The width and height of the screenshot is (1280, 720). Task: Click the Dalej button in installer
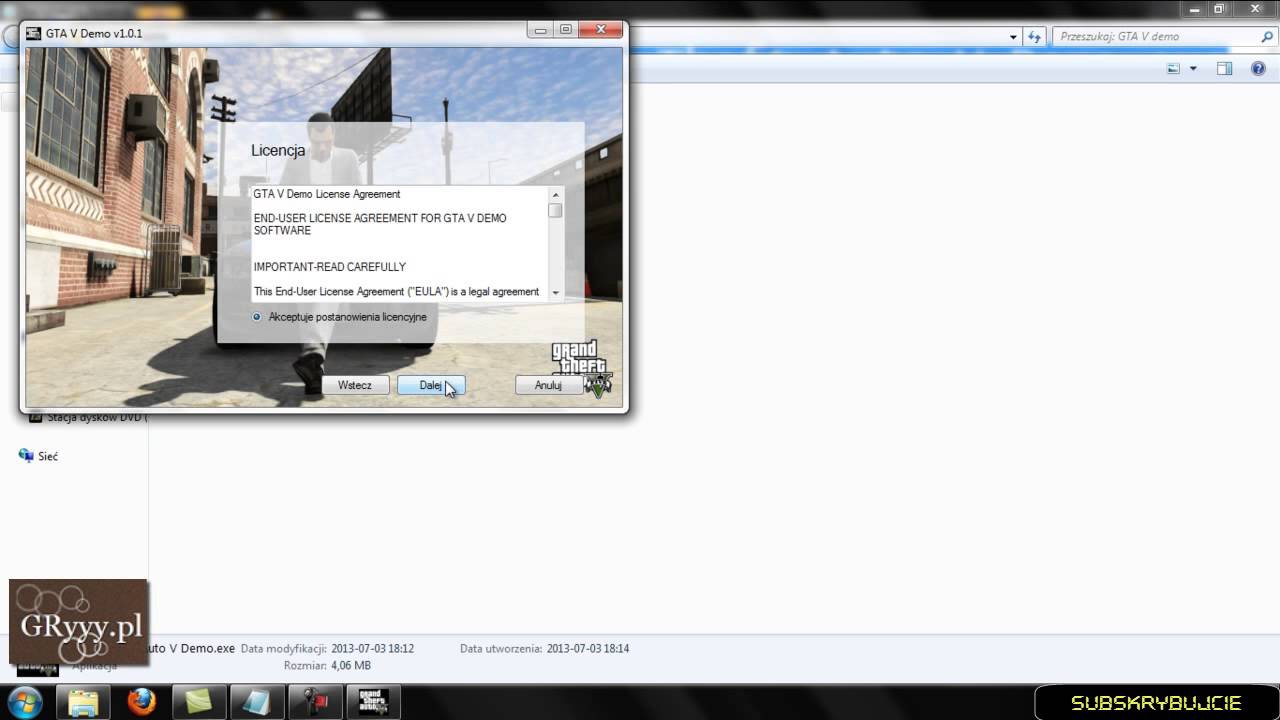(x=430, y=385)
